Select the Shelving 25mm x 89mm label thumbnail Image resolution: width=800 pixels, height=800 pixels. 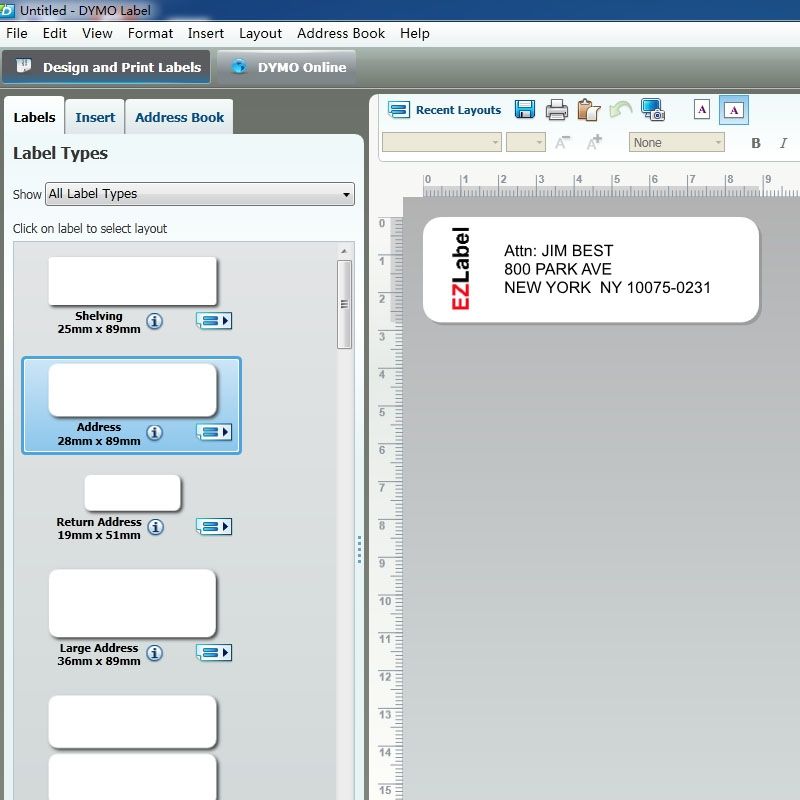133,282
